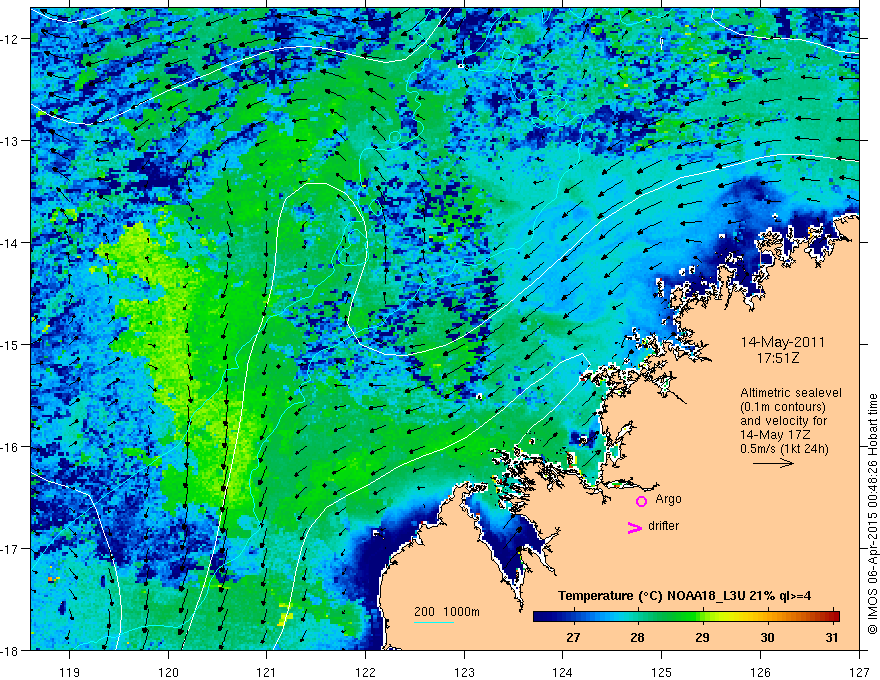The height and width of the screenshot is (680, 880).
Task: Click color bar tick label 30
Action: click(767, 637)
